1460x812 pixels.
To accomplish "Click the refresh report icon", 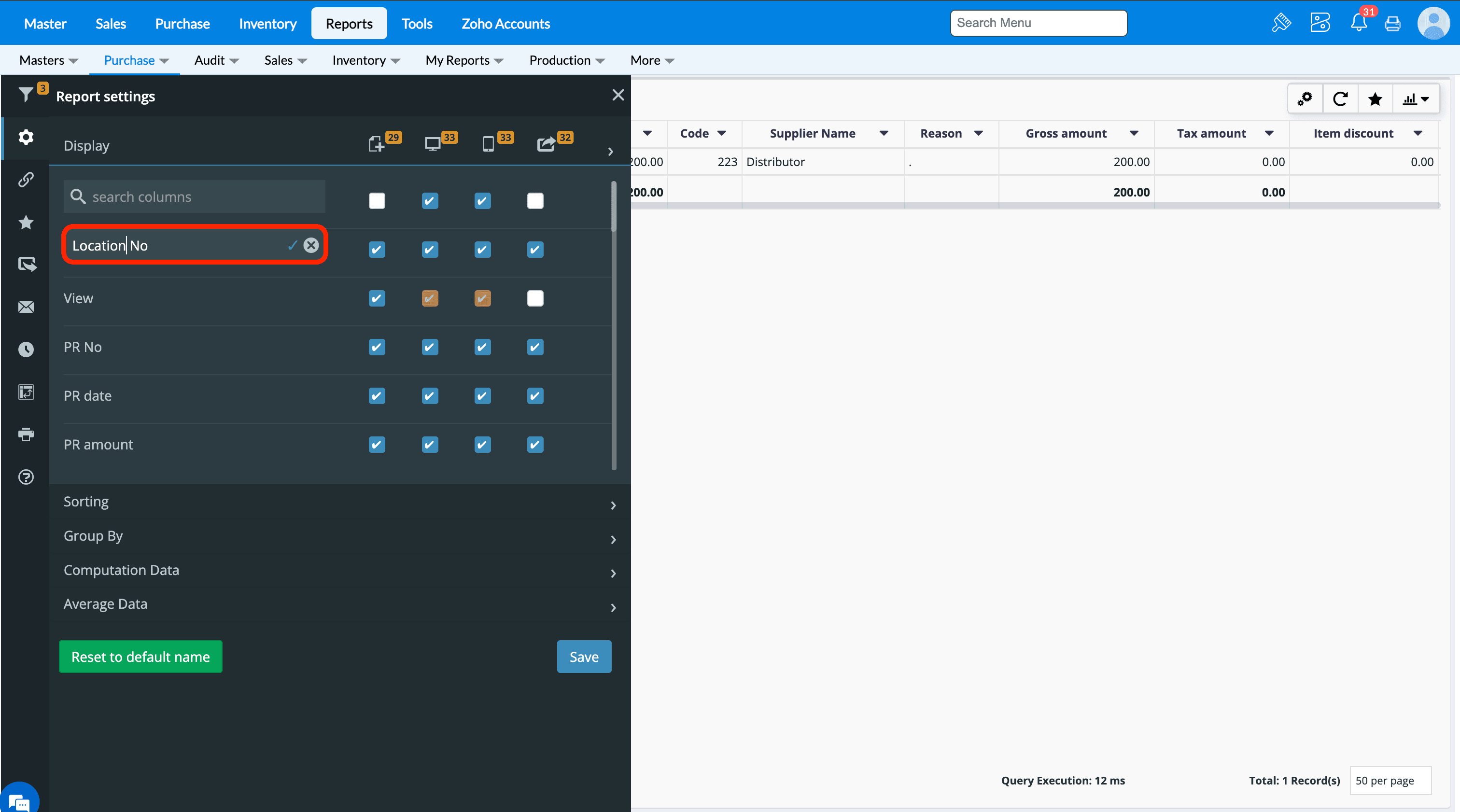I will tap(1340, 100).
